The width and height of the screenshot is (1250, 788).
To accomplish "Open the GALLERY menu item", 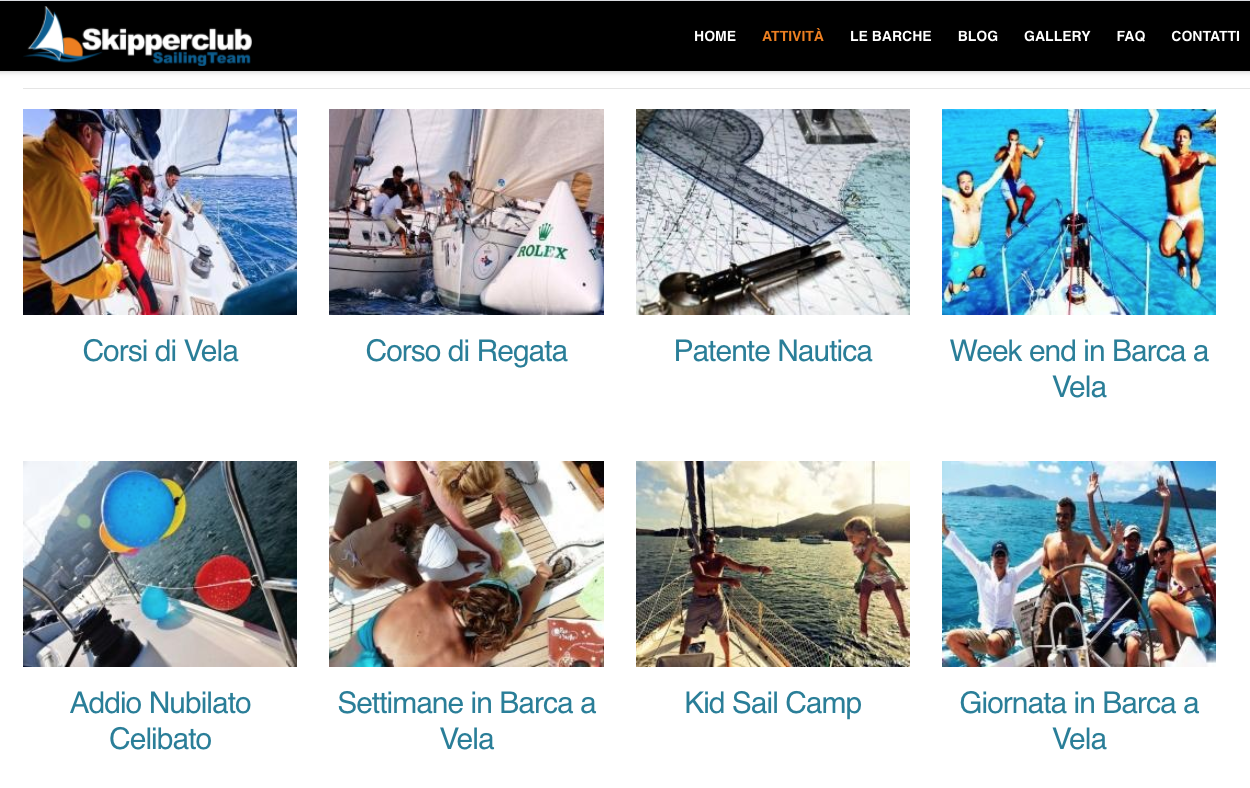I will (x=1057, y=36).
